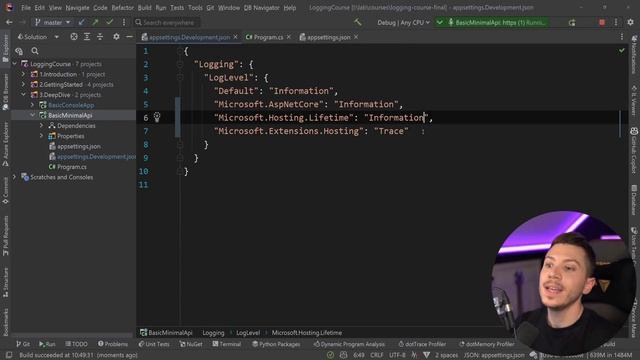Open the Git tool window

23,344
